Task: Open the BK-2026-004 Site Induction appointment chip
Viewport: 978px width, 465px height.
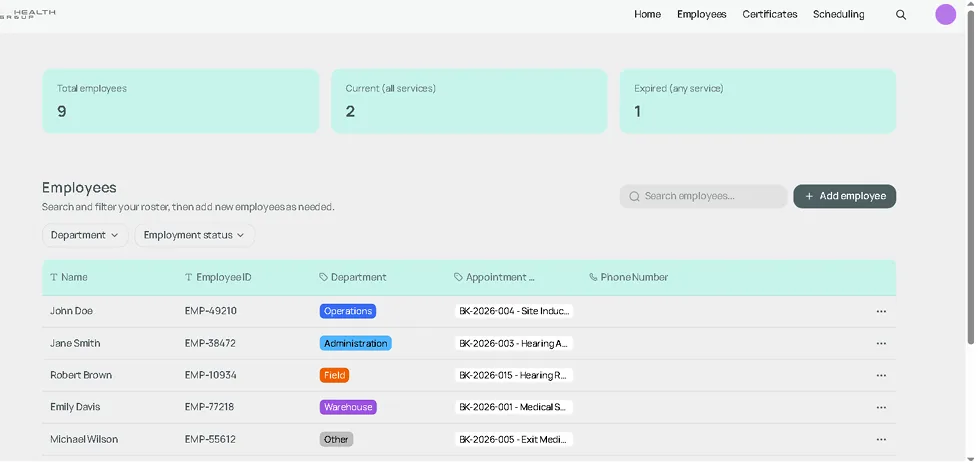Action: pos(514,311)
